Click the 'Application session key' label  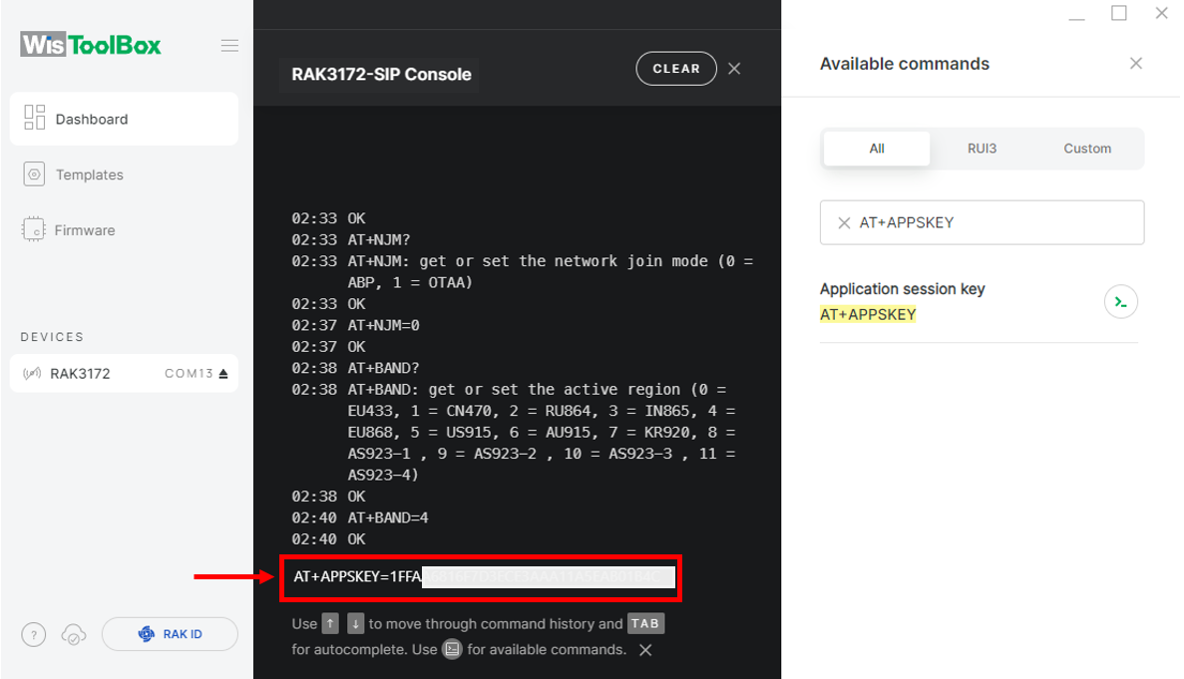(902, 289)
